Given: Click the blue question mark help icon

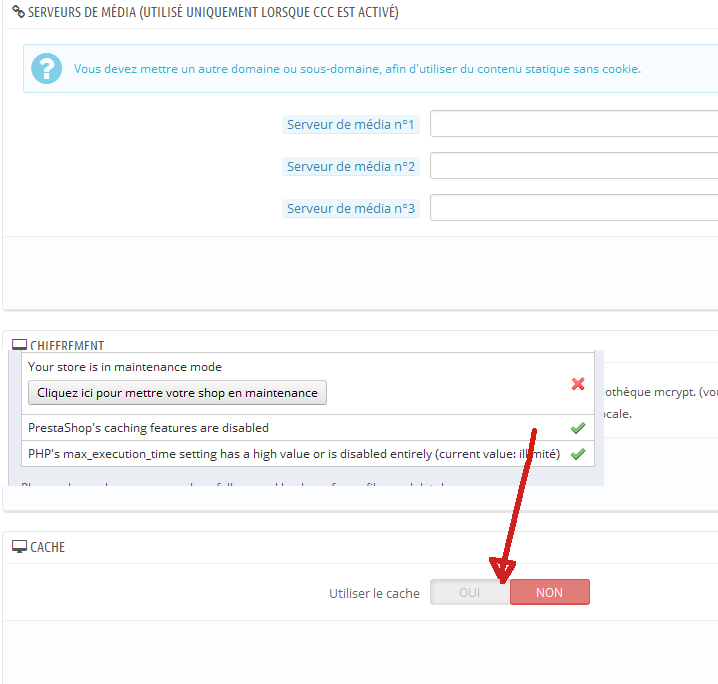Looking at the screenshot, I should pyautogui.click(x=46, y=69).
